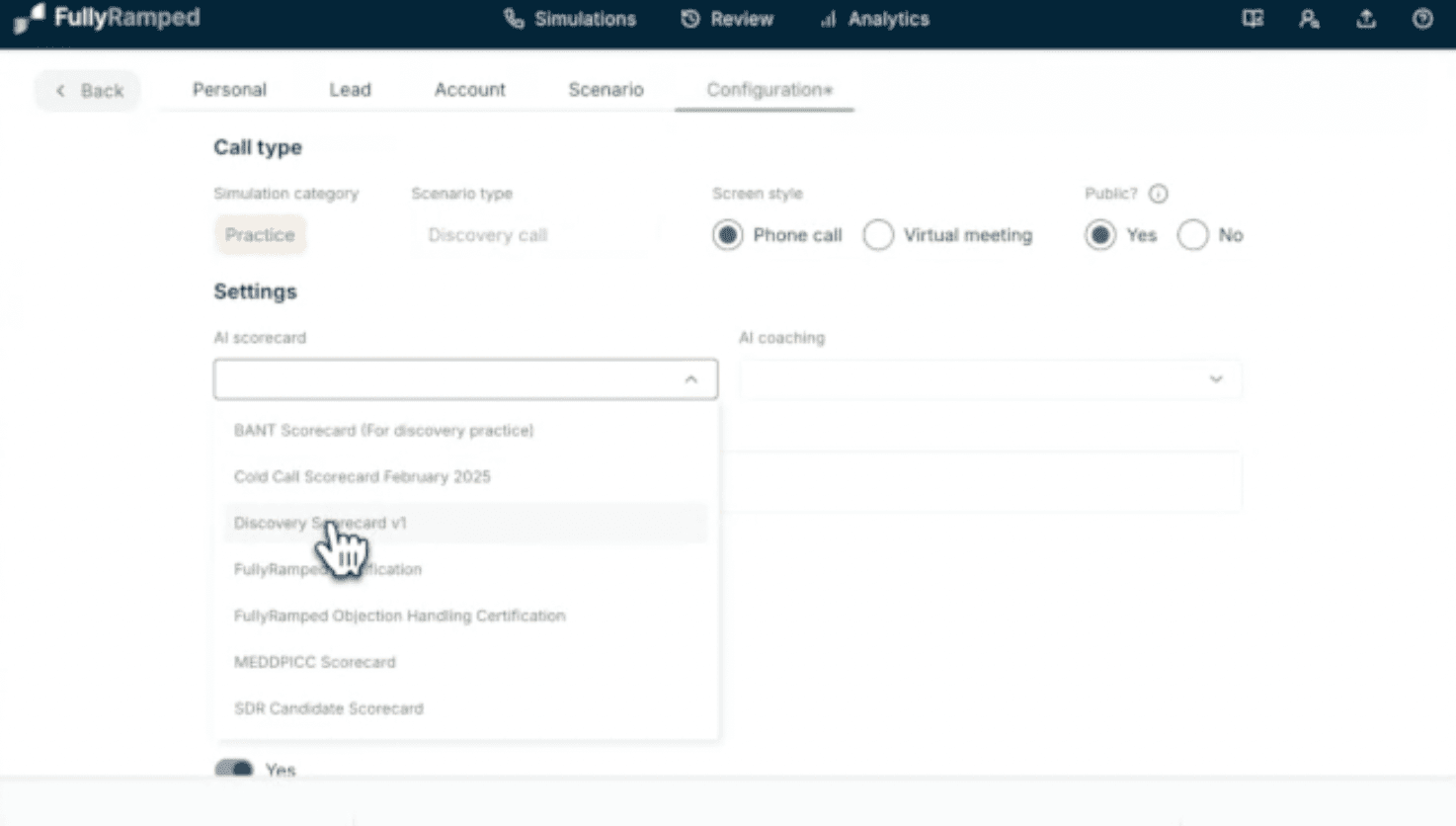Set Public to No
Image resolution: width=1456 pixels, height=826 pixels.
(1192, 235)
